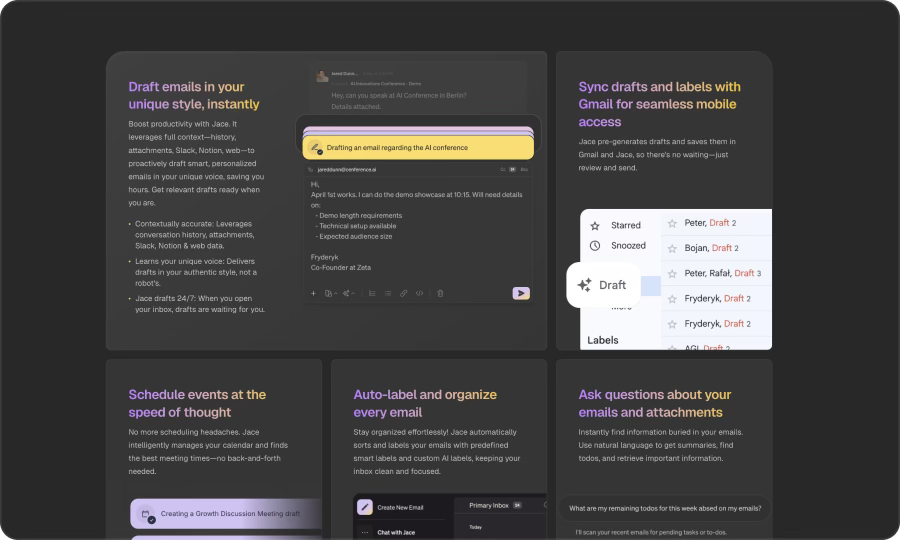The height and width of the screenshot is (540, 900).
Task: Click the Today heading in the inbox preview
Action: point(475,527)
